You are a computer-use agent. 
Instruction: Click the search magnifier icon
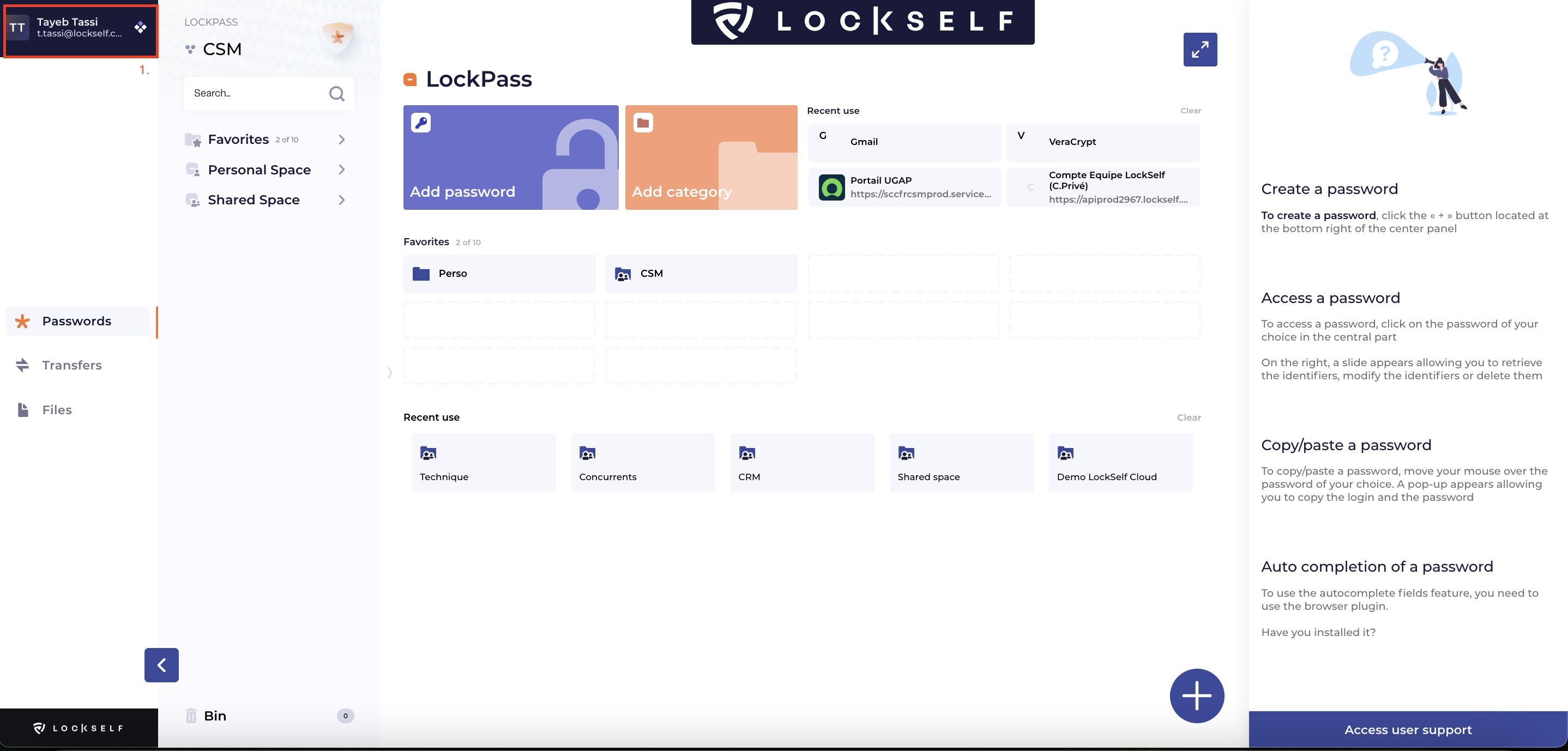(336, 94)
